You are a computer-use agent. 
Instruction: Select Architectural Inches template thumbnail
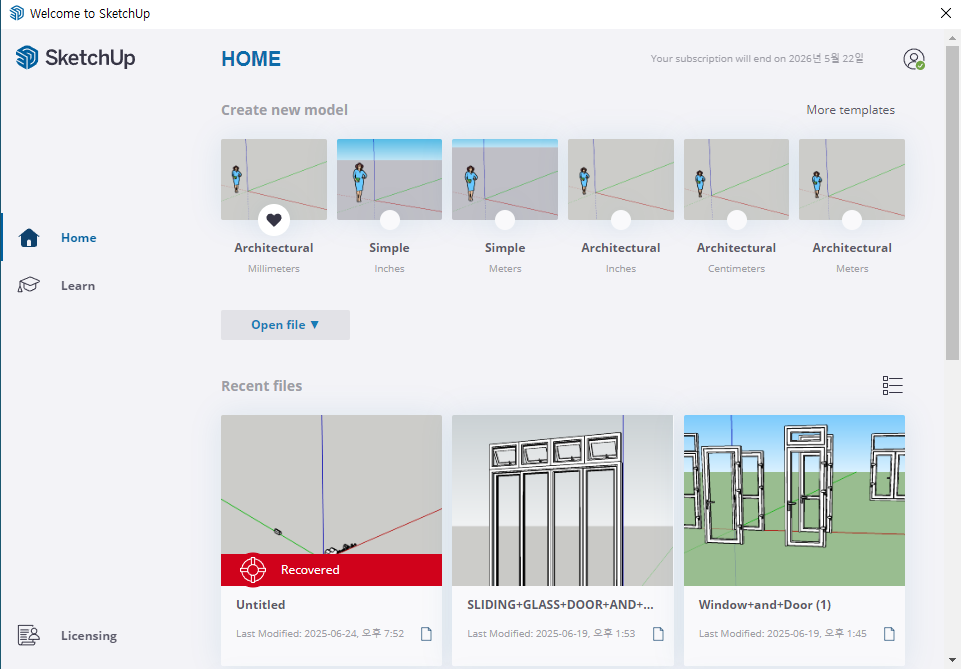point(621,179)
